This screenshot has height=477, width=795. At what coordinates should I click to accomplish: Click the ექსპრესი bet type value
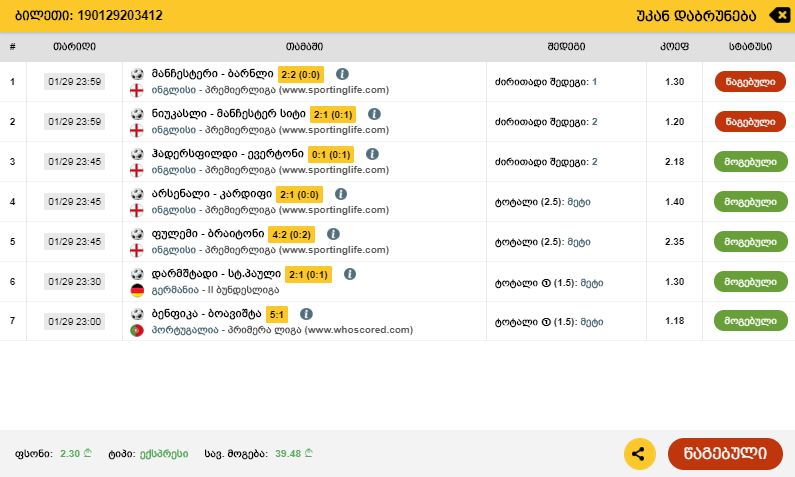pyautogui.click(x=164, y=454)
